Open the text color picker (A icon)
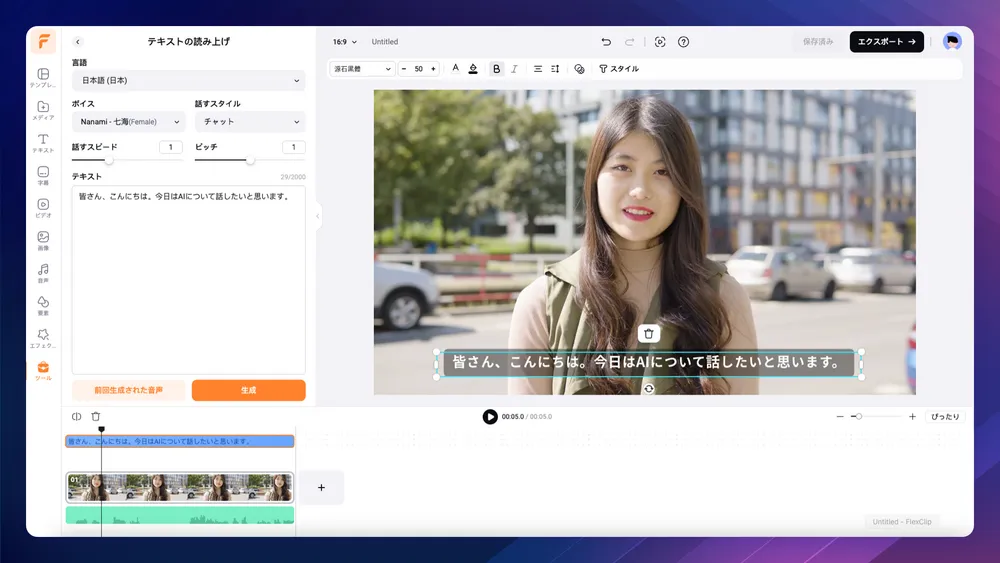Screen dimensions: 1000x563 (x=455, y=69)
